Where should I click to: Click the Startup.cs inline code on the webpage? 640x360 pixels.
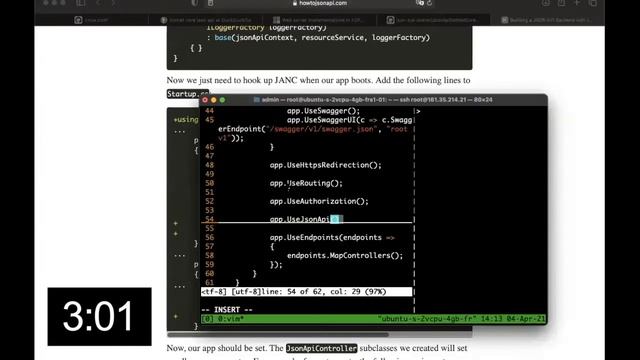[188, 94]
